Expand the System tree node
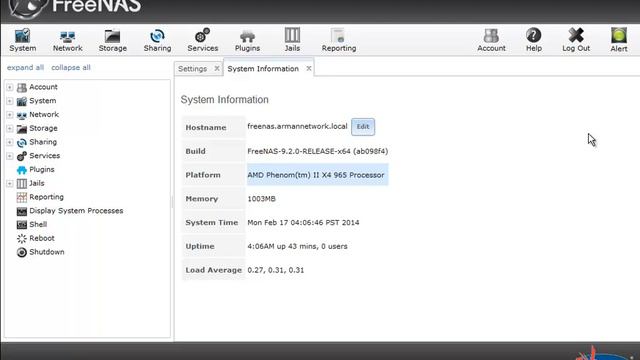The width and height of the screenshot is (640, 360). [9, 101]
